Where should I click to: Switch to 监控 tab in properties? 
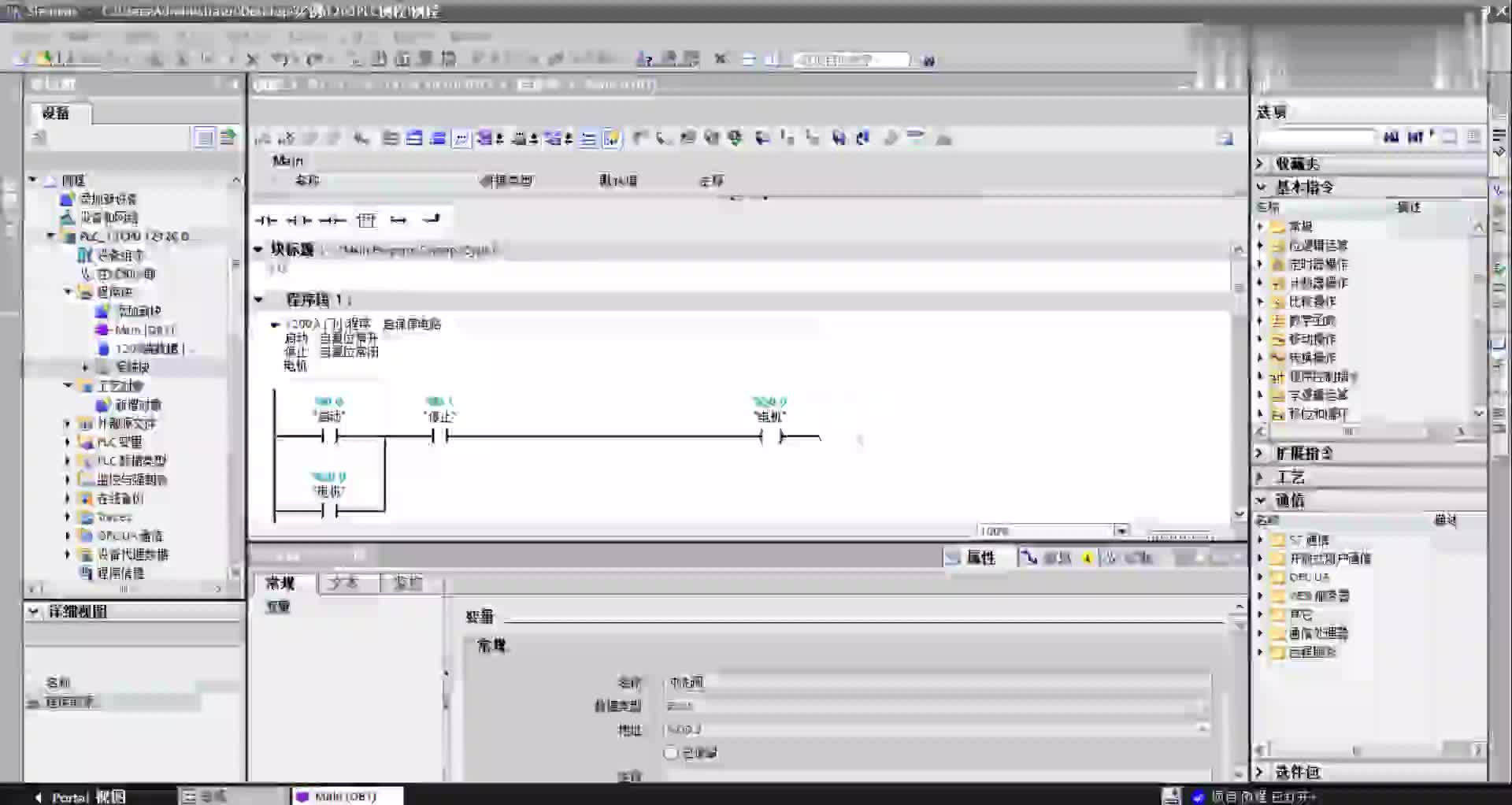pyautogui.click(x=408, y=584)
